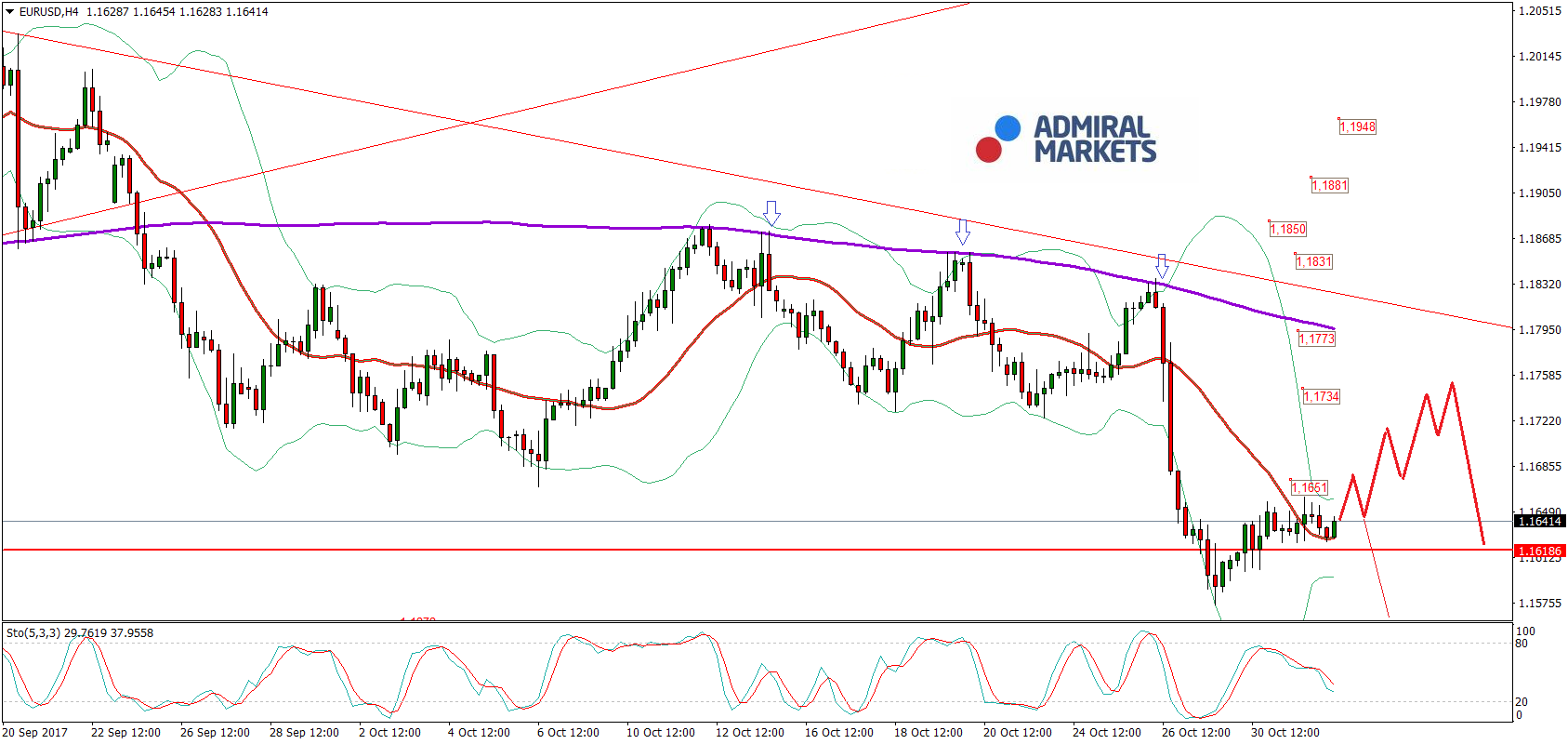
Task: Select the 1,1831 target level label
Action: coord(1314,261)
